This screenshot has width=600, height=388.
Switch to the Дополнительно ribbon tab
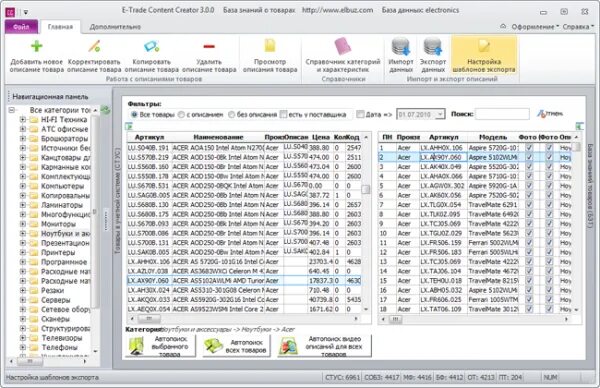[115, 27]
